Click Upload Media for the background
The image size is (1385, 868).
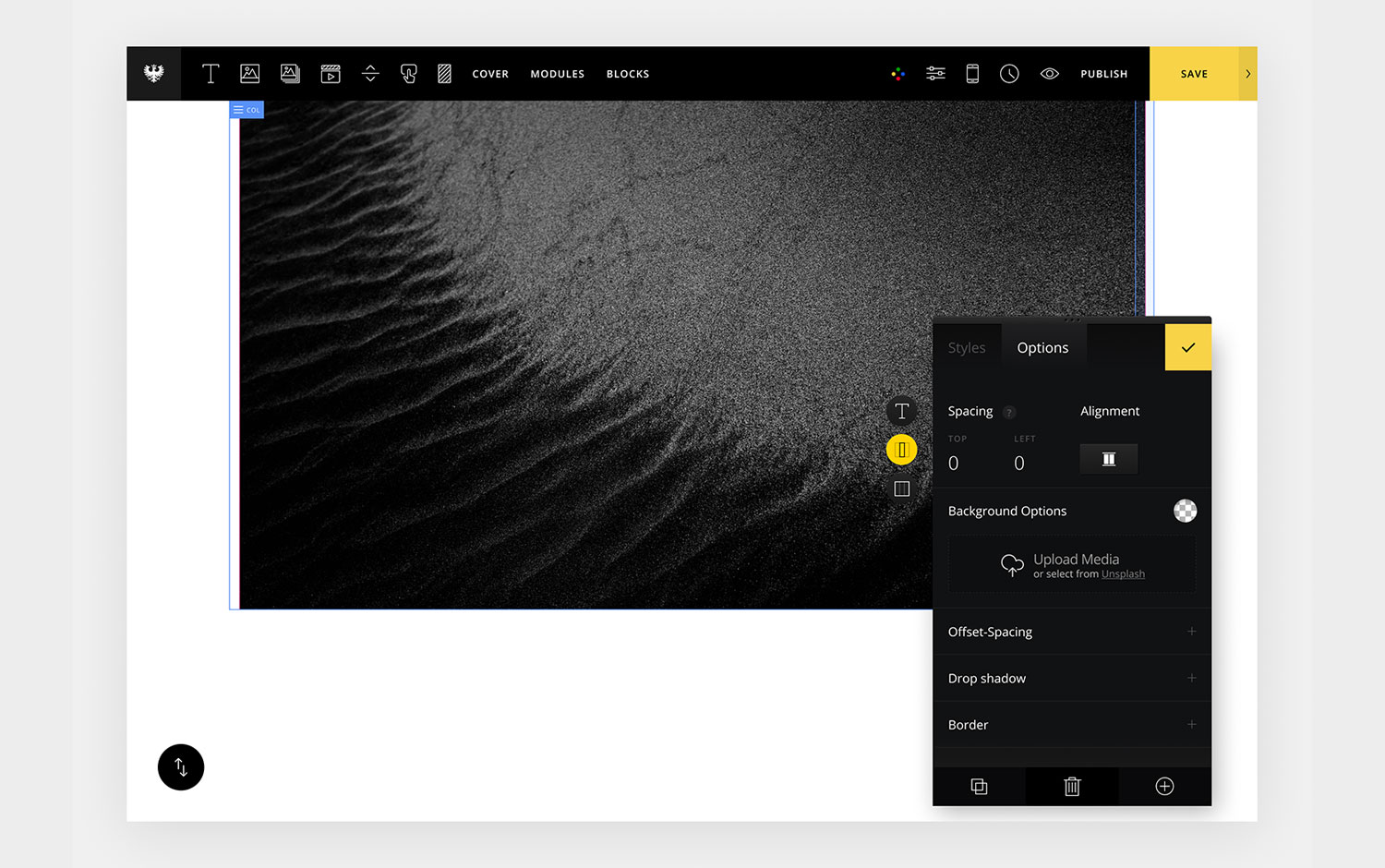[x=1071, y=560]
